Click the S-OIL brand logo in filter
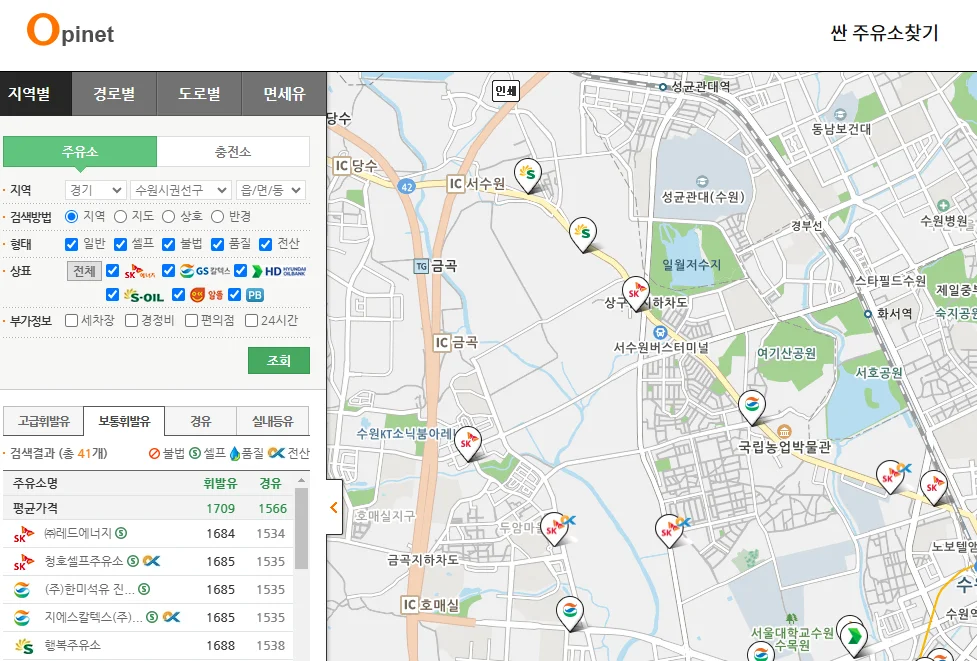The height and width of the screenshot is (661, 977). 144,295
